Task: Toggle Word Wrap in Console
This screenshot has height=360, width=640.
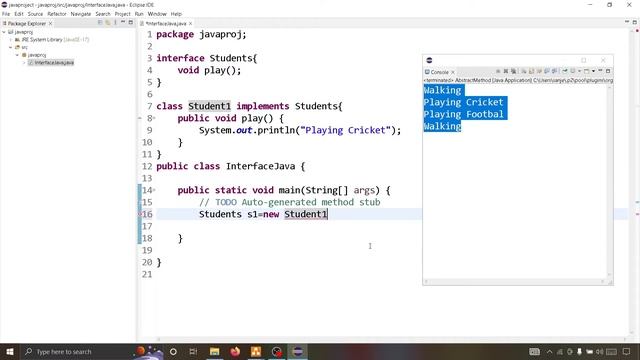Action: (539, 71)
